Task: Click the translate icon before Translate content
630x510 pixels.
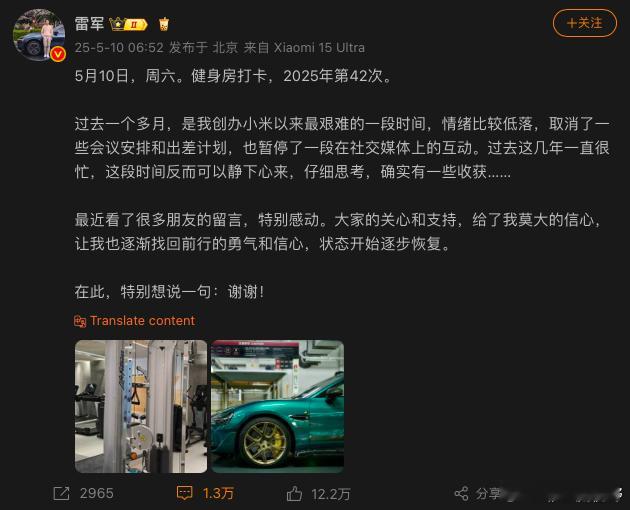Action: pos(80,321)
